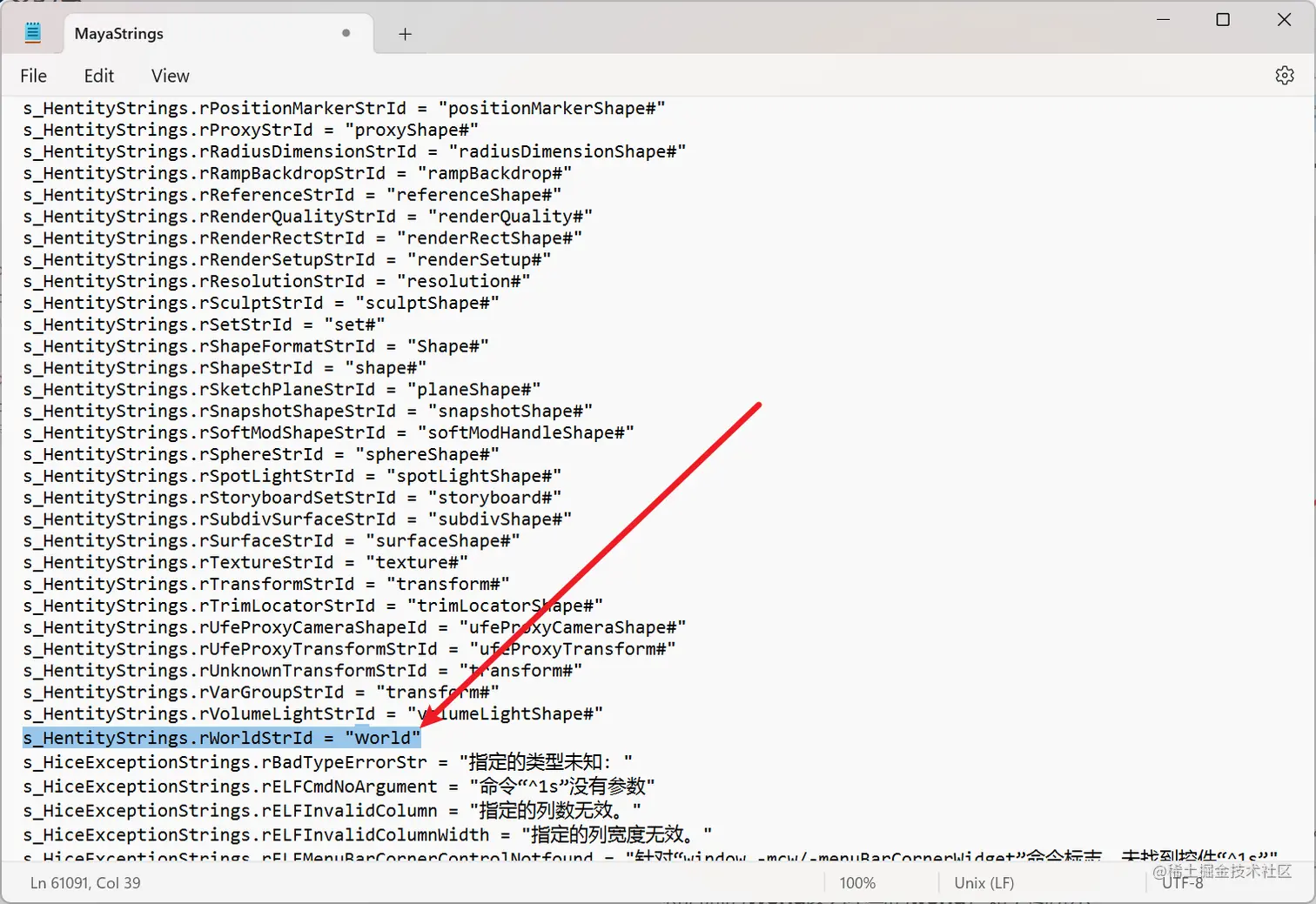Click the rVolumeLightStrId line
Screen dimensions: 1316x904
[x=313, y=713]
